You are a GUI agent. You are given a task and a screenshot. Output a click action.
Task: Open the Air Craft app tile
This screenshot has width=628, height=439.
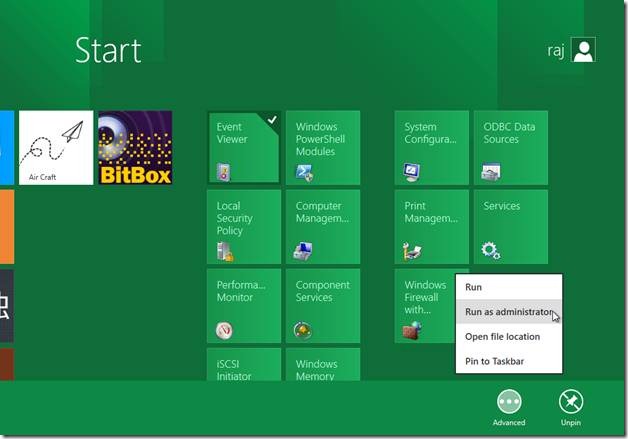55,147
